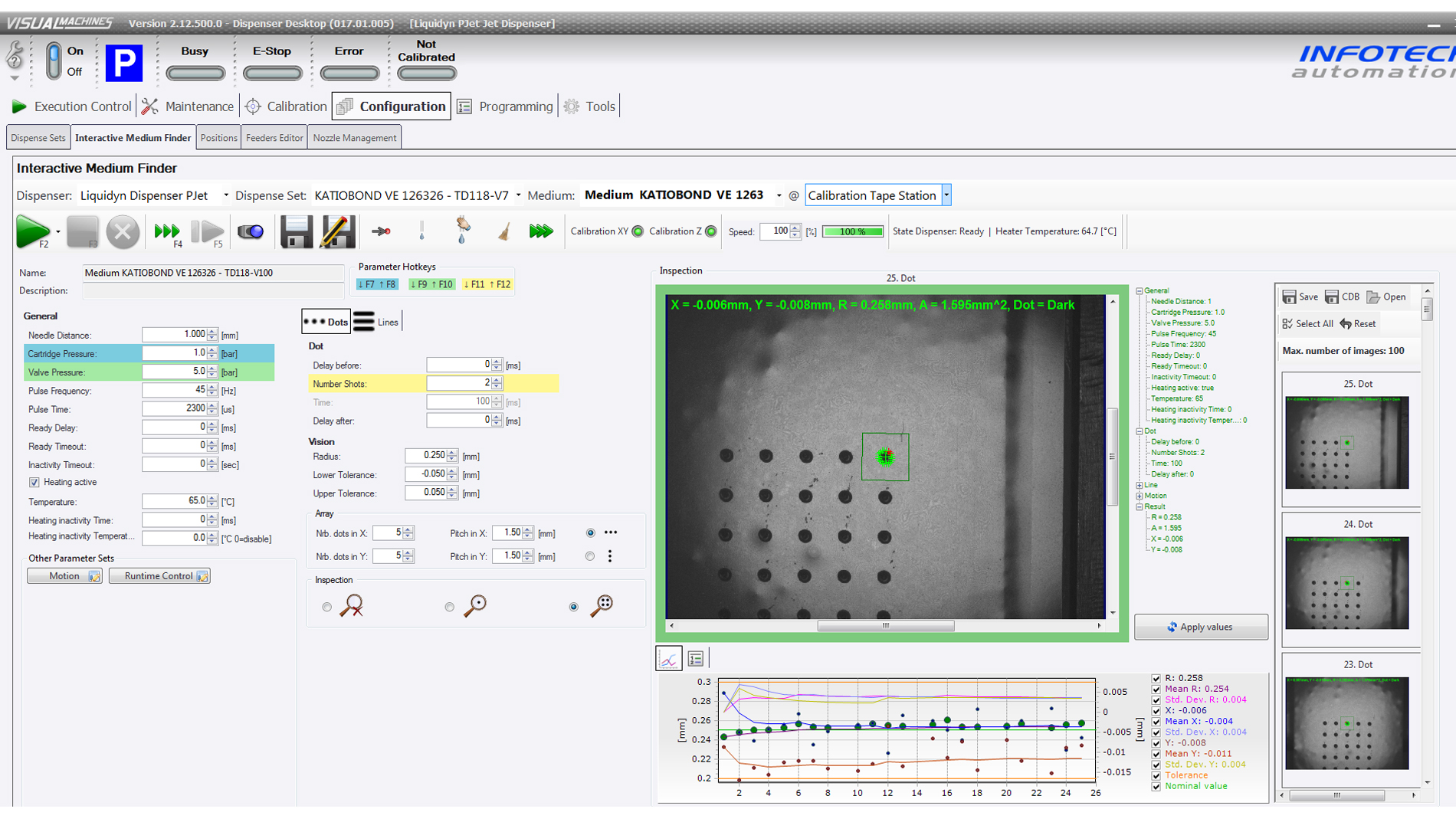Screen dimensions: 1456x819
Task: Click the inspection image vertical scrollbar
Action: (x=1112, y=457)
